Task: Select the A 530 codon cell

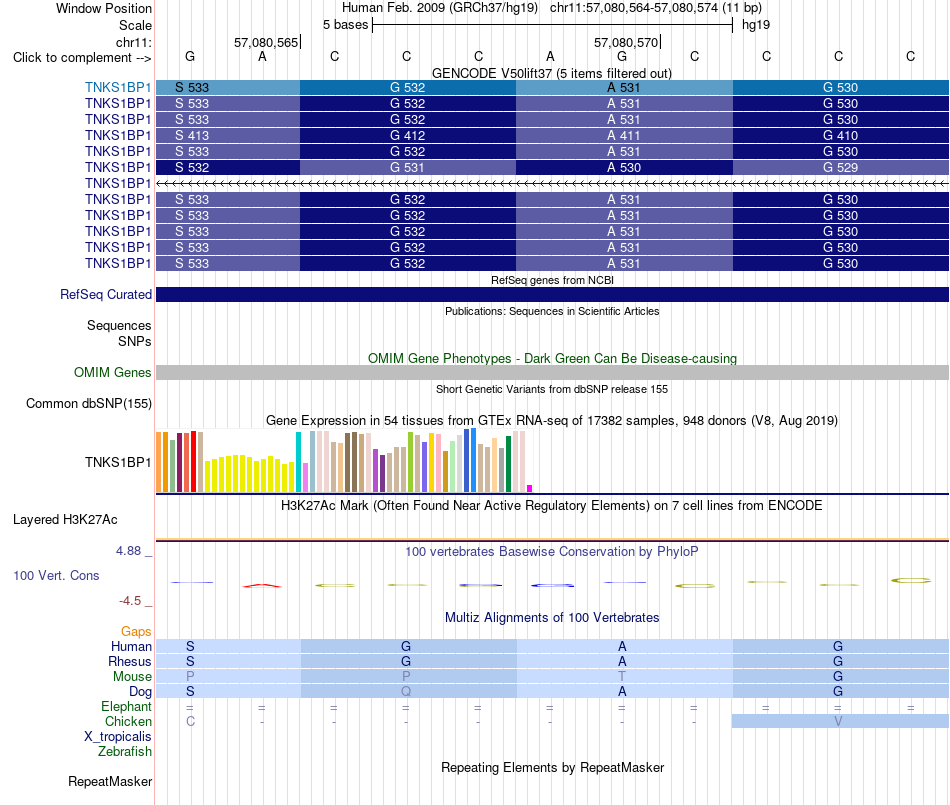Action: pos(624,168)
